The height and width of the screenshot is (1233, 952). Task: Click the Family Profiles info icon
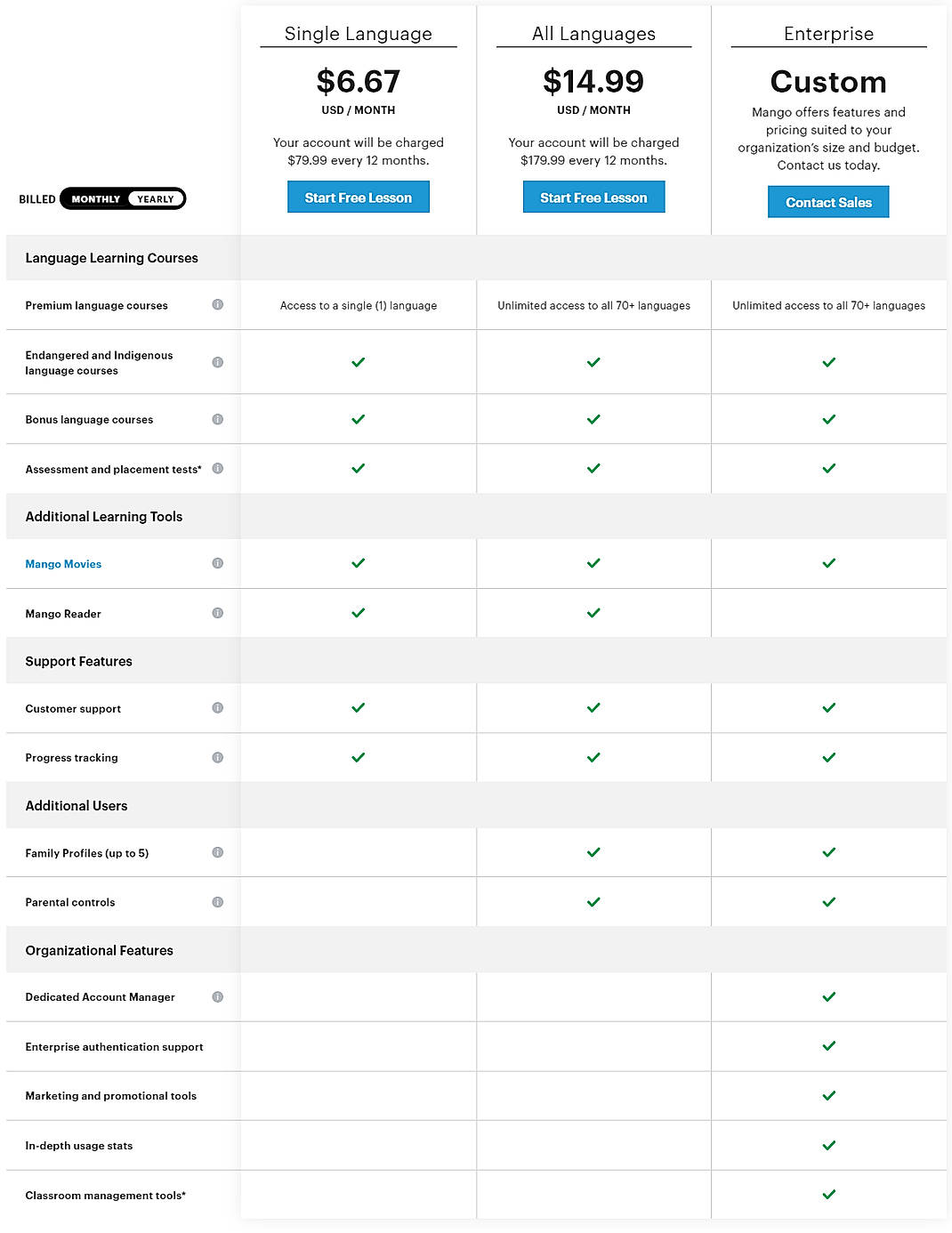[x=218, y=852]
